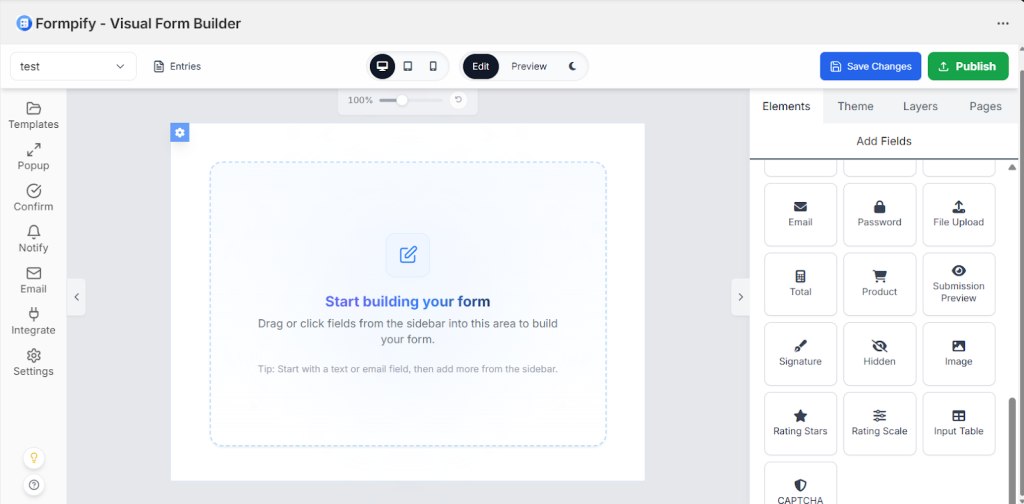Switch to the Theme tab
Viewport: 1024px width, 504px height.
point(855,106)
